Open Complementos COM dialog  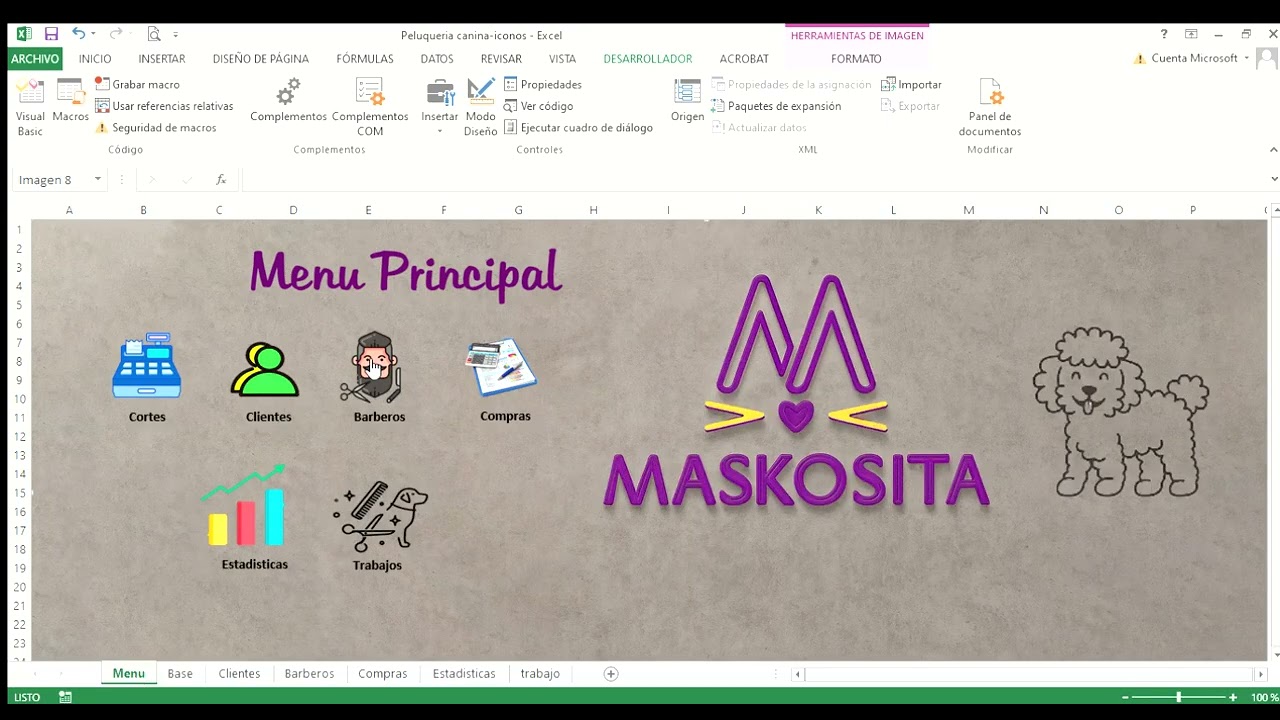click(370, 108)
